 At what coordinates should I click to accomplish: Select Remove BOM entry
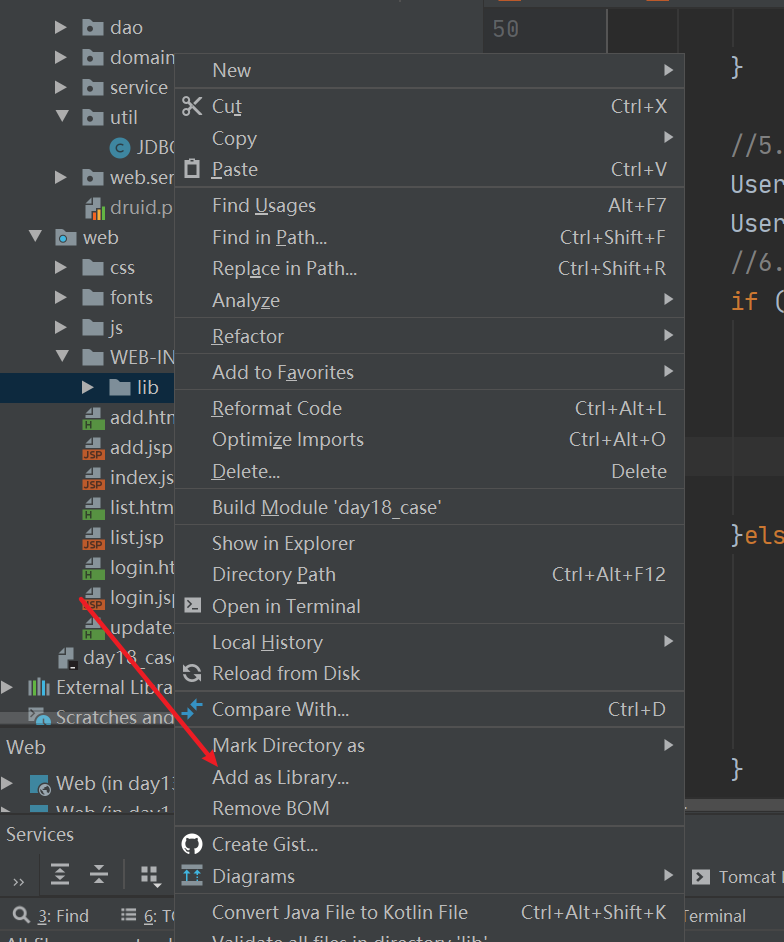[x=430, y=808]
